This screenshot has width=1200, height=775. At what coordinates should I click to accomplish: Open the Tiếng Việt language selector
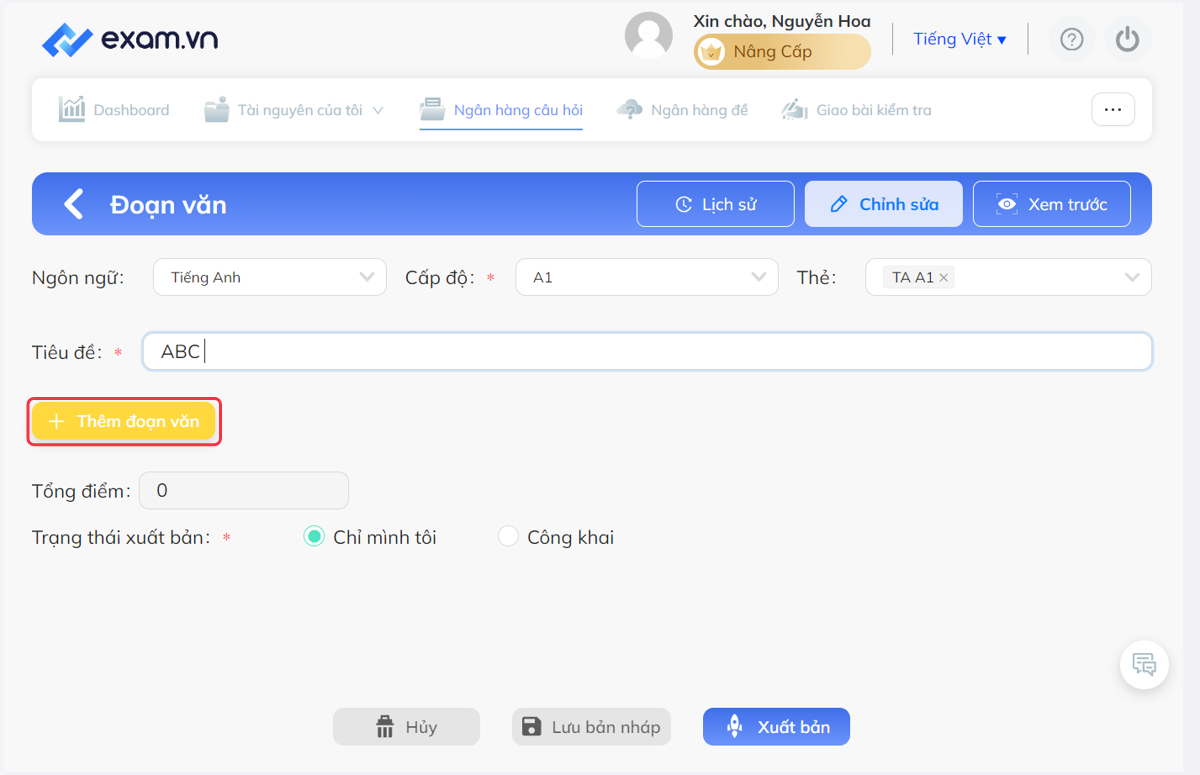[x=959, y=39]
